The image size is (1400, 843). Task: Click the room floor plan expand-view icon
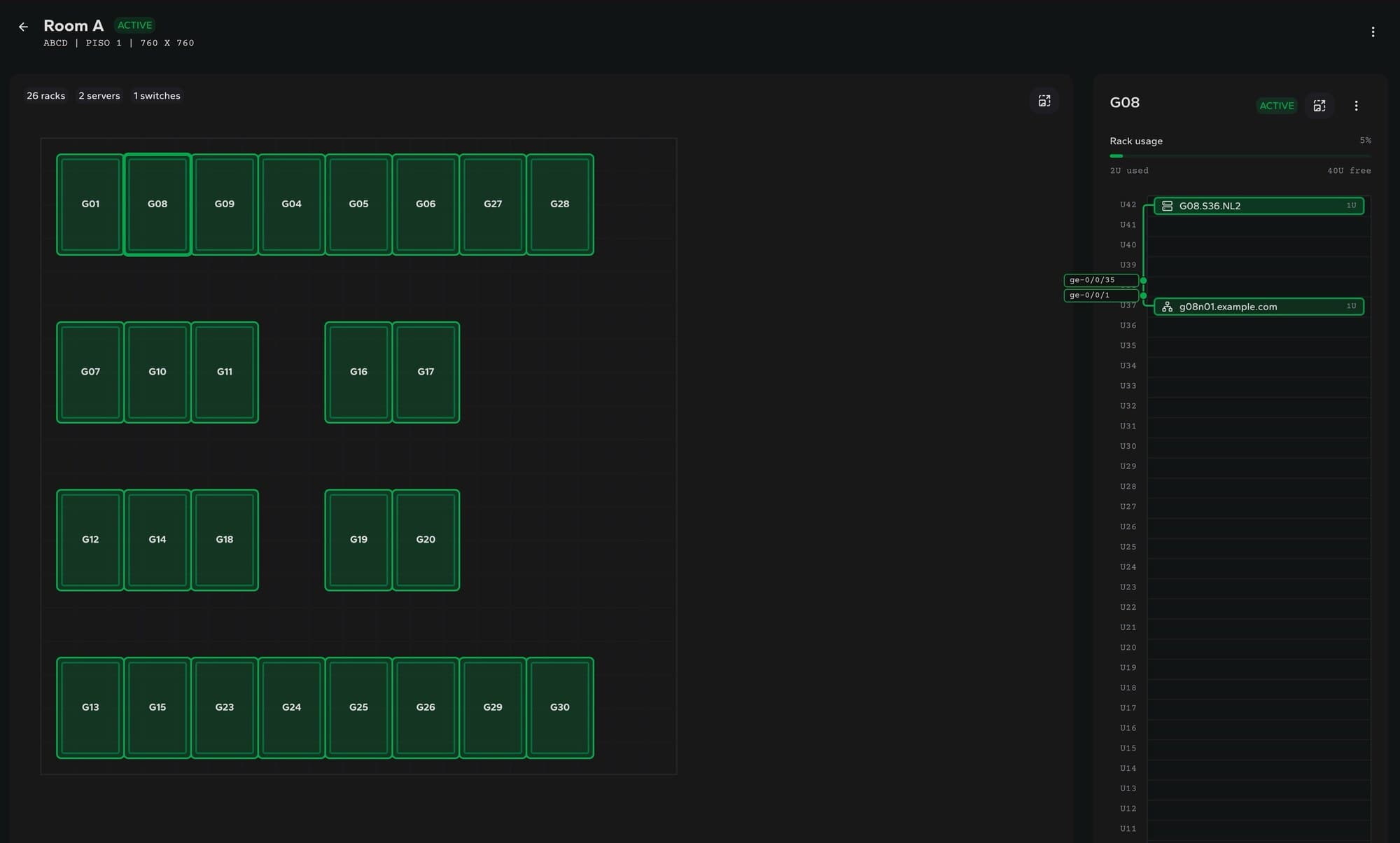(x=1044, y=101)
